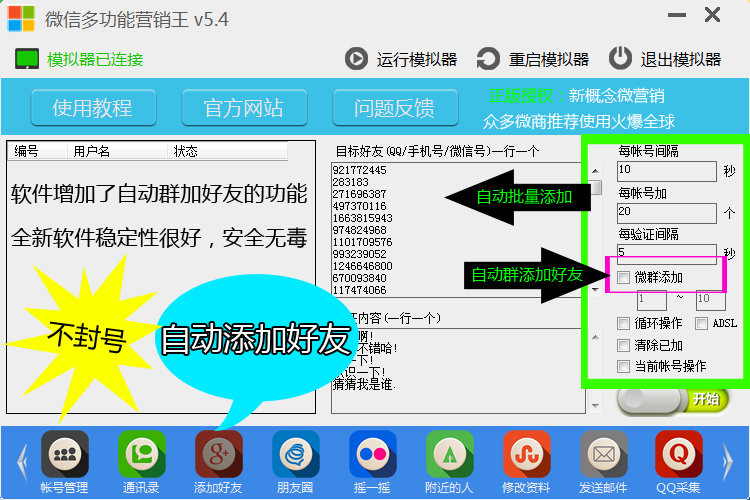Click the 退出模拟器 text label
Screen dimensions: 750x500
coord(681,59)
